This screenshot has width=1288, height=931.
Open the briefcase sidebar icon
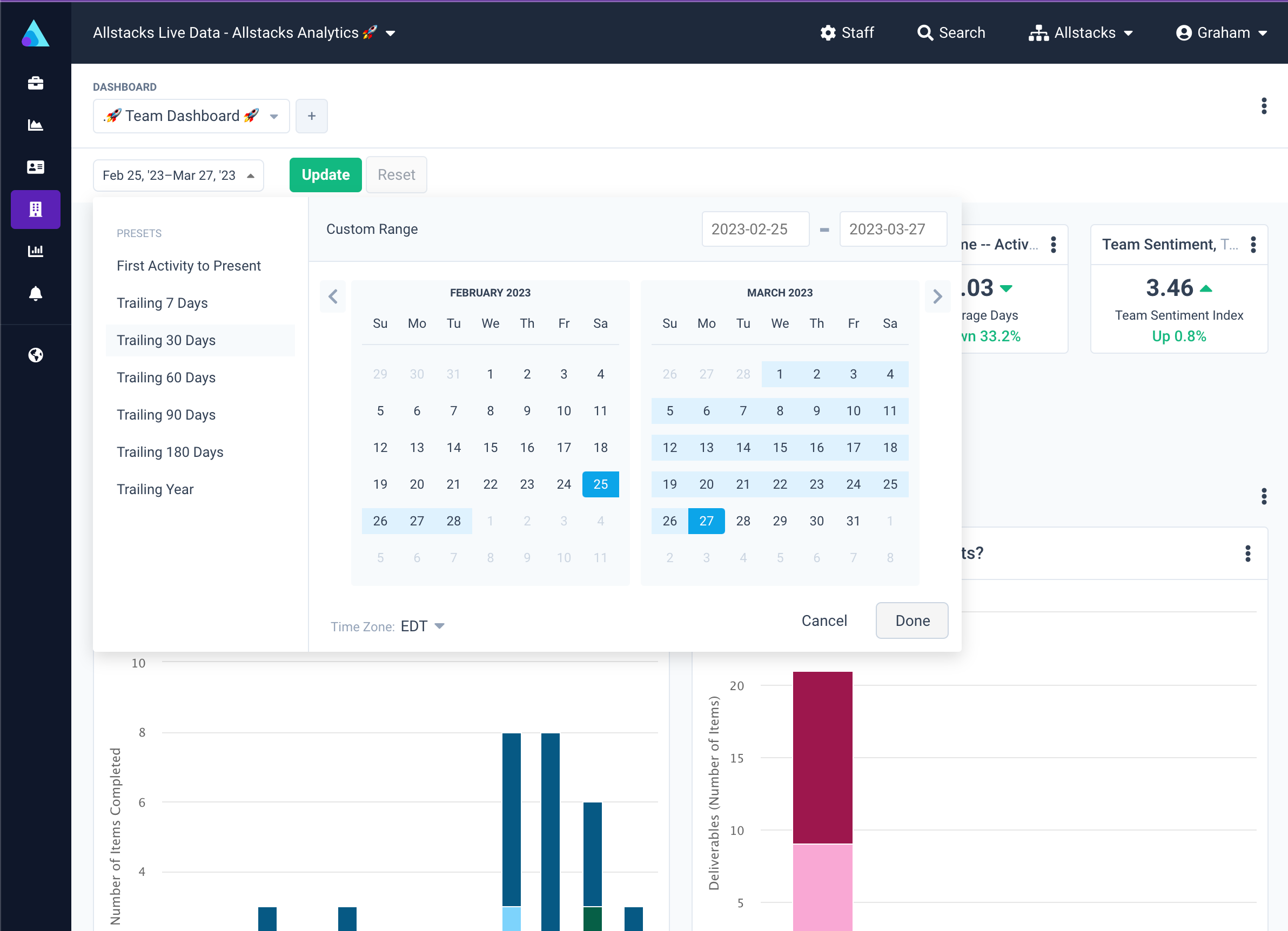35,83
